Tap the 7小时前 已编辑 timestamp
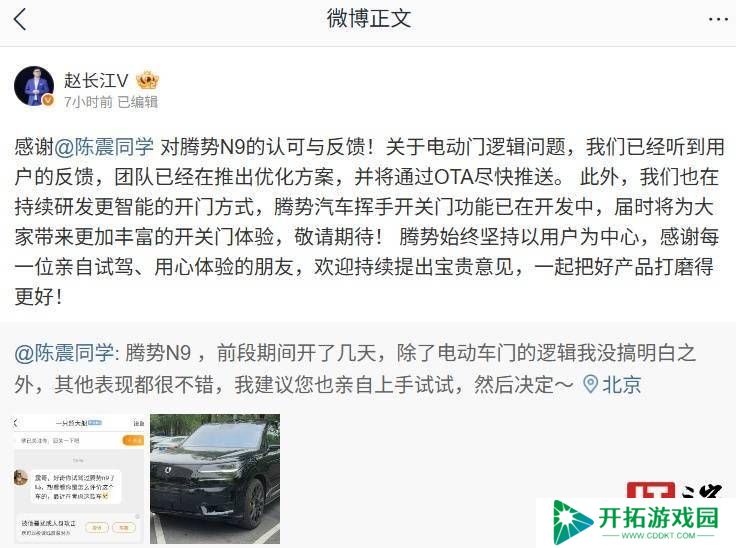Viewport: 736px width, 548px height. coord(111,101)
